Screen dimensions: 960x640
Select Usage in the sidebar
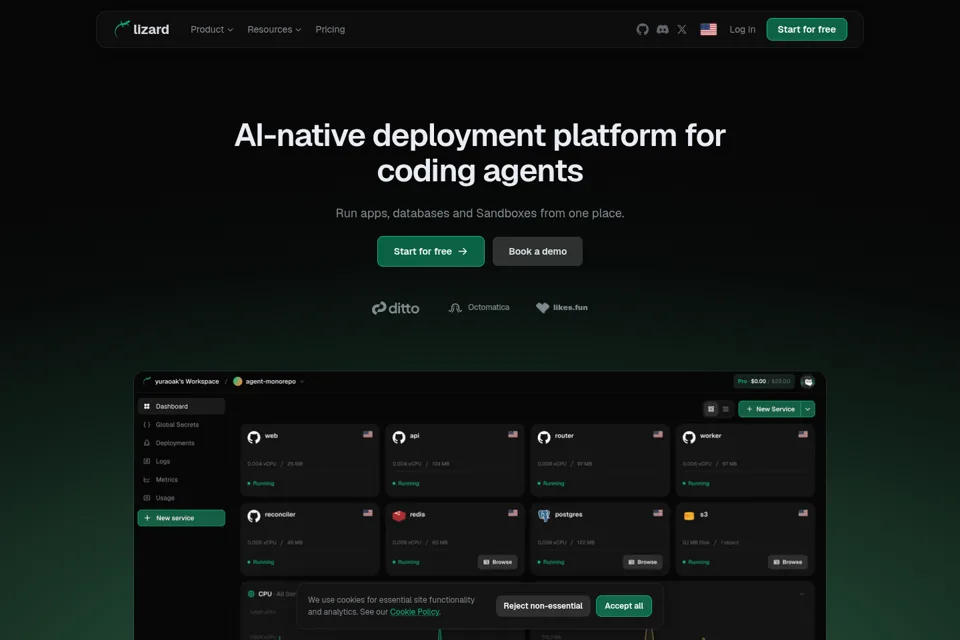[181, 498]
